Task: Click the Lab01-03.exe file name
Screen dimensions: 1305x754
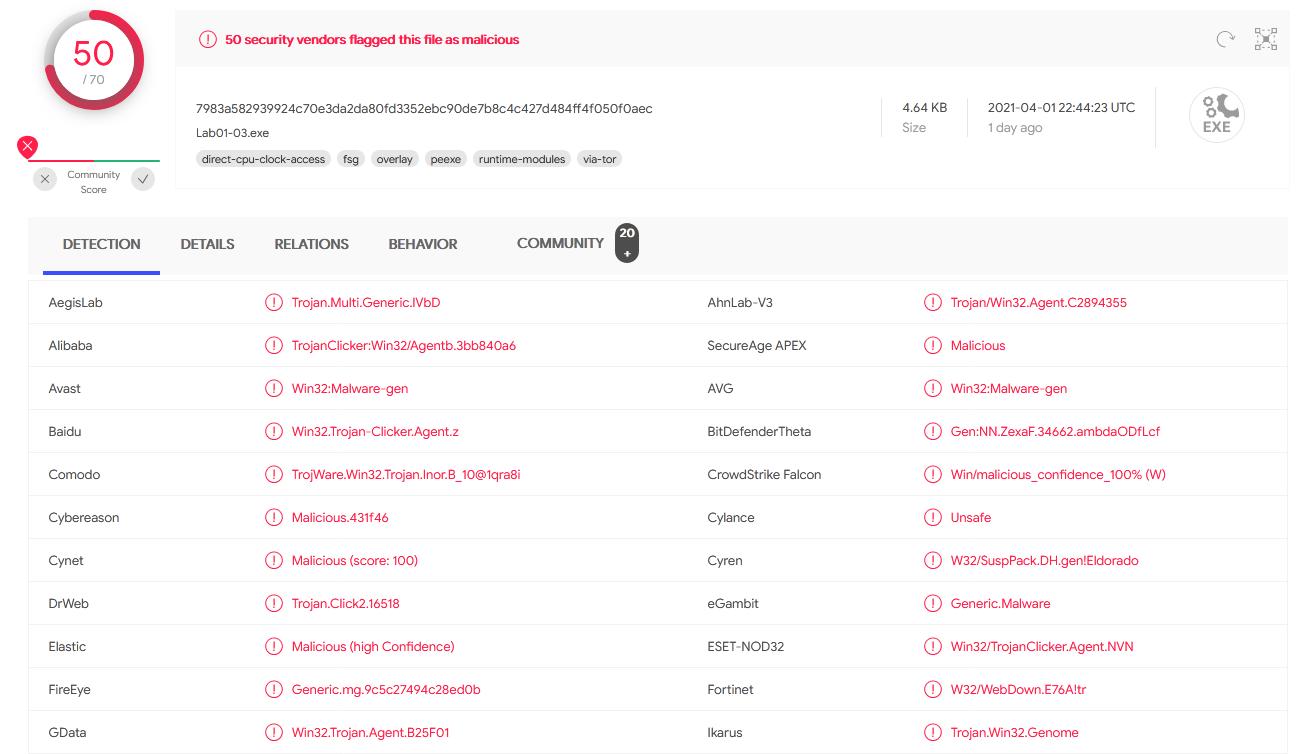Action: [232, 133]
